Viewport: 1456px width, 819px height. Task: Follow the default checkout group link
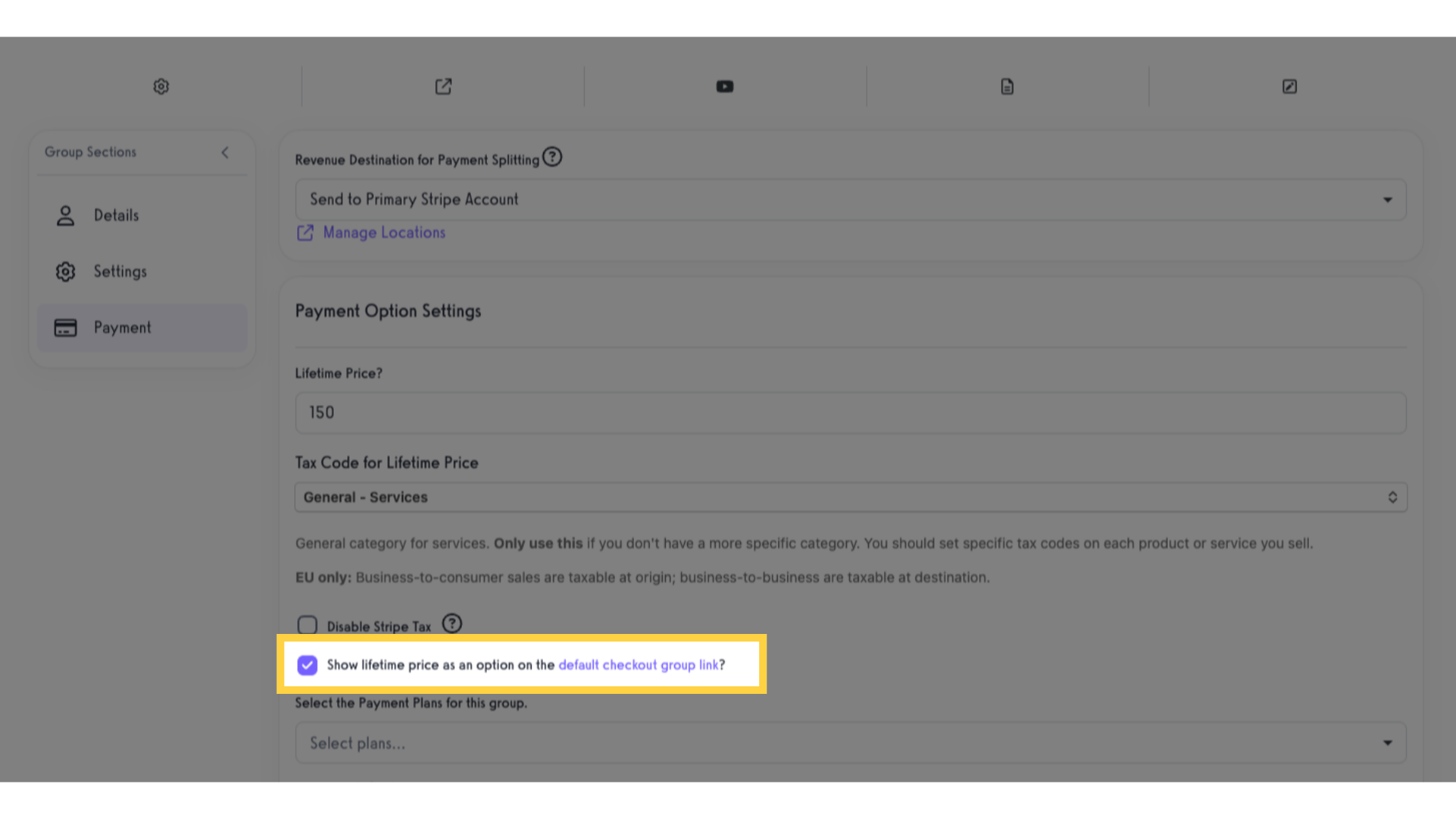click(639, 665)
